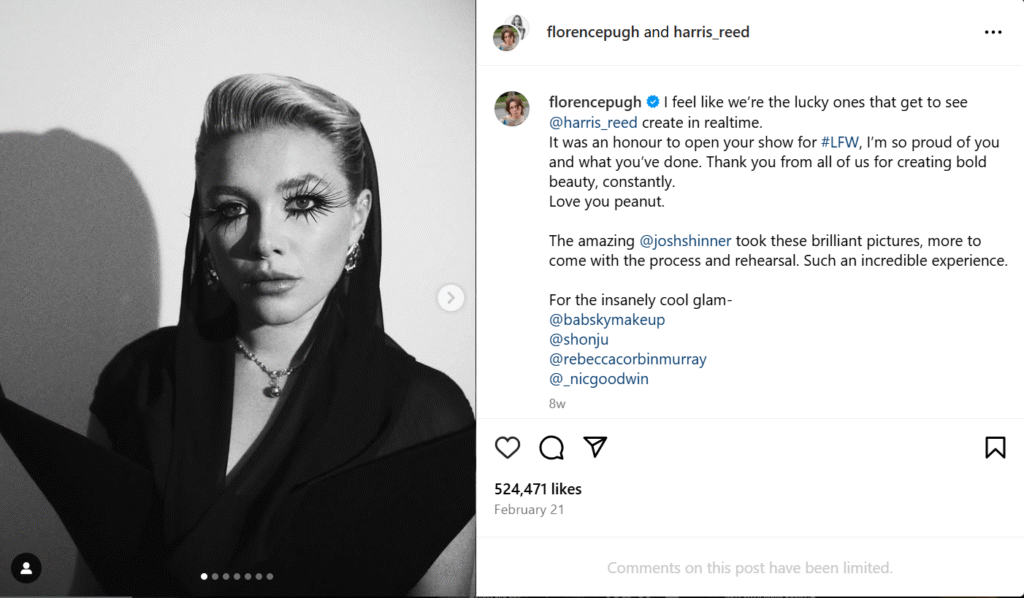View who liked by clicking 524,471 likes
The image size is (1024, 598).
point(537,489)
